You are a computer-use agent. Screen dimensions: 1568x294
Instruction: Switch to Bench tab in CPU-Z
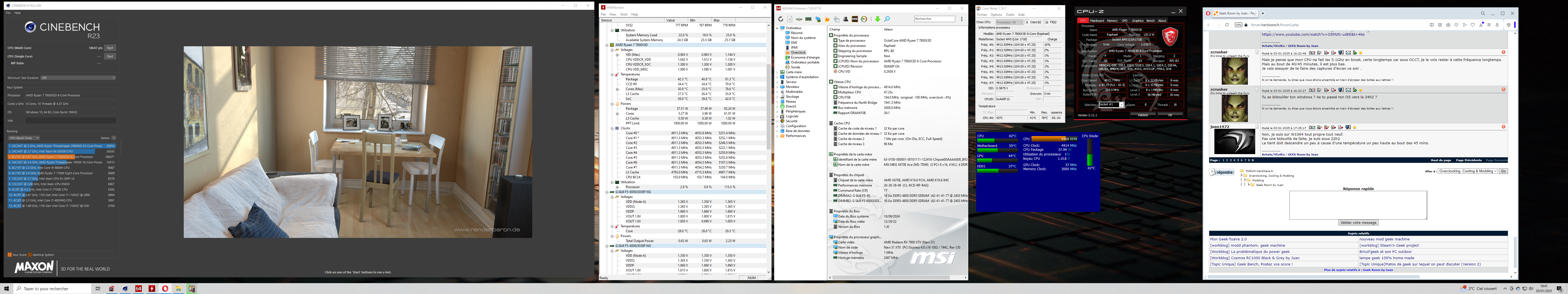1150,21
